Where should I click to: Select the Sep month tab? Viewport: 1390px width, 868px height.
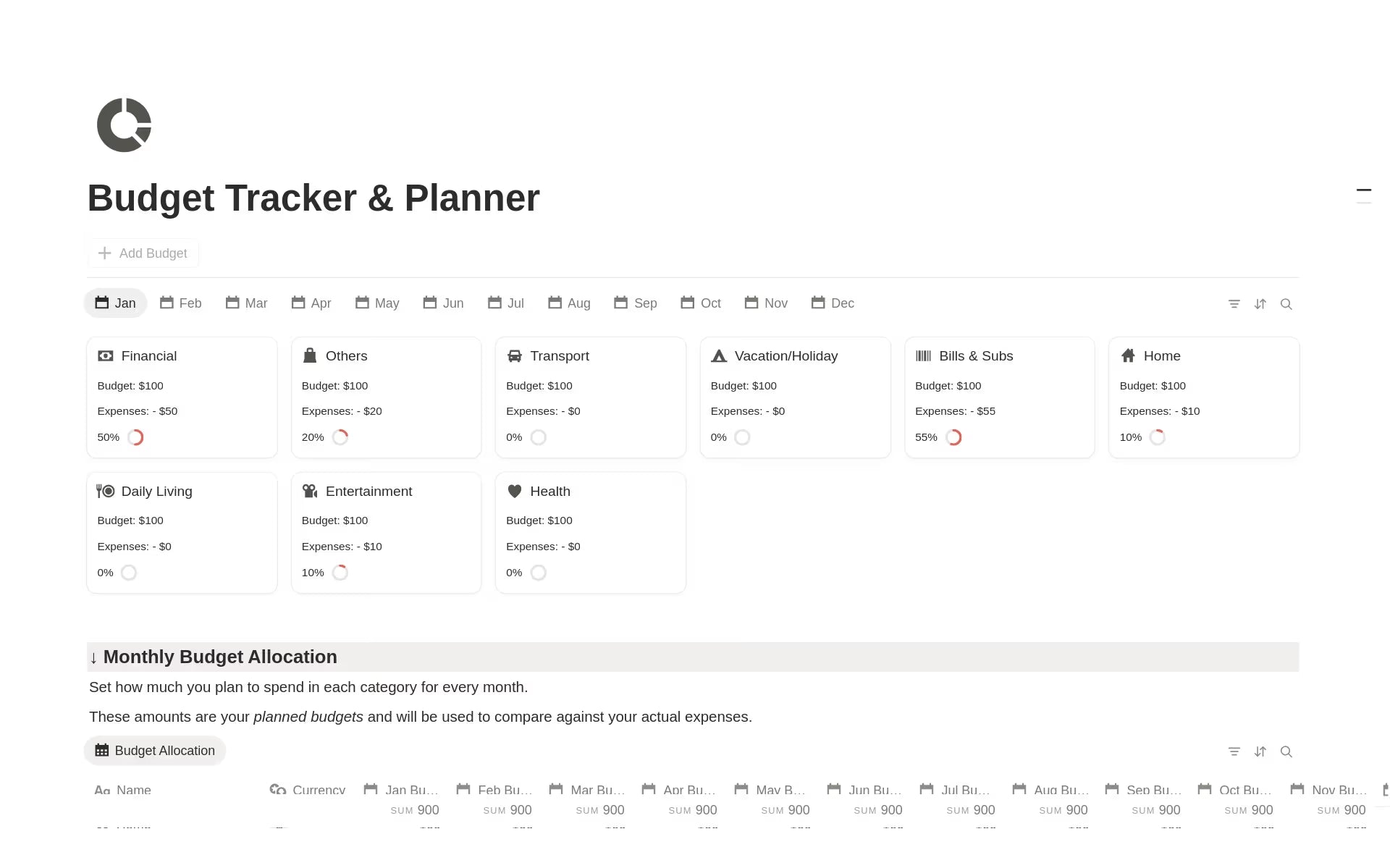636,303
